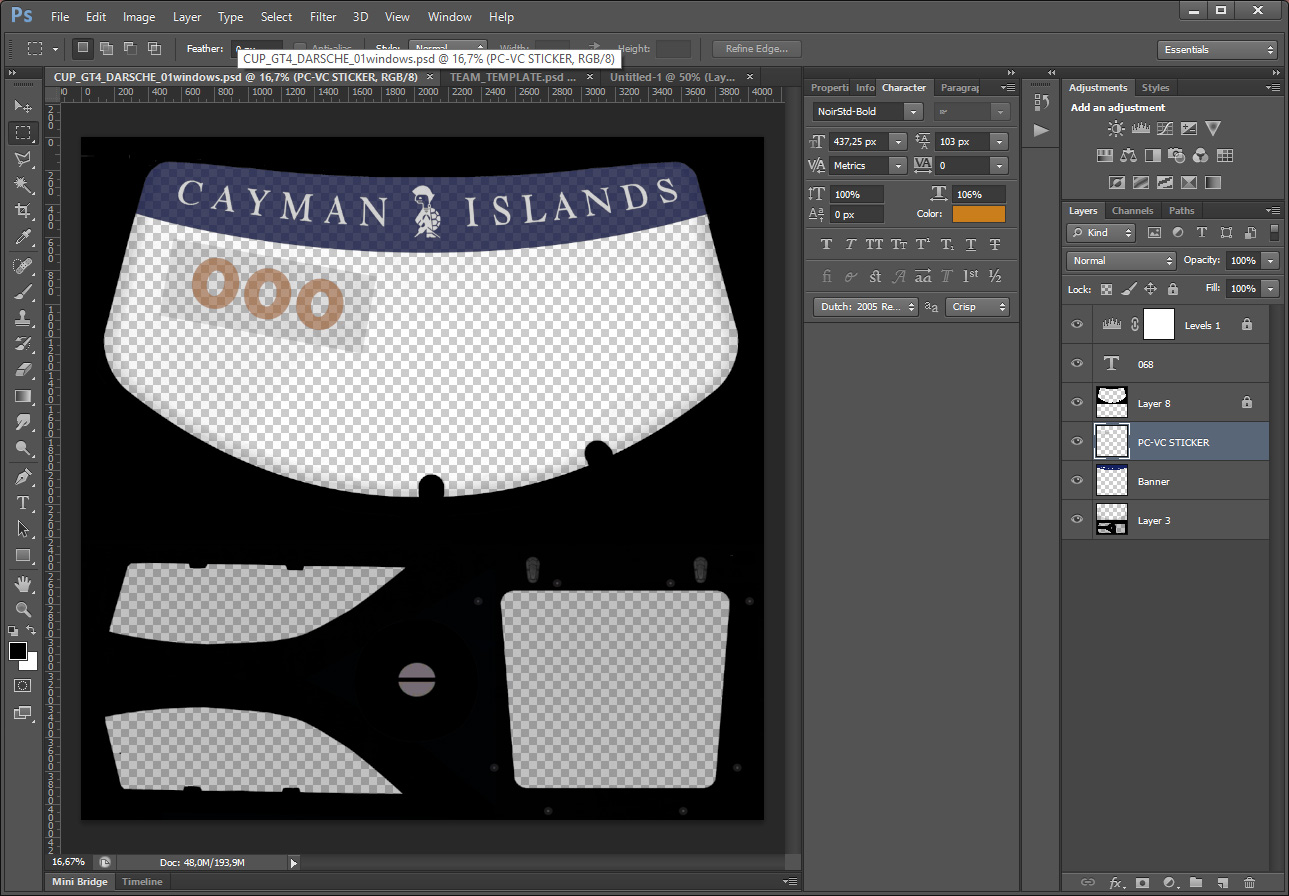Select the Horizontal Type tool
The height and width of the screenshot is (896, 1289).
coord(22,503)
